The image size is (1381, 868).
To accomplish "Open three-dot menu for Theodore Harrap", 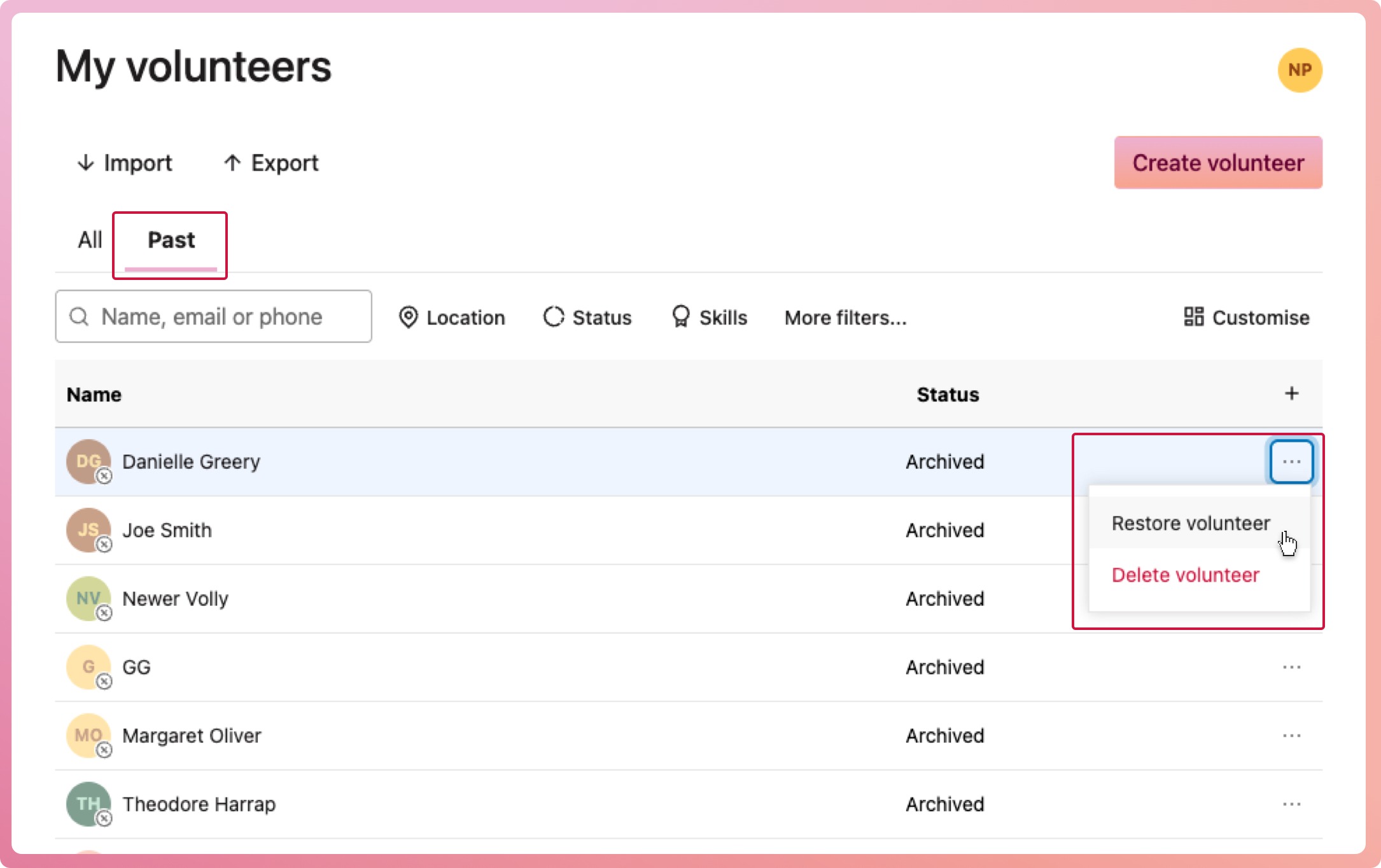I will pos(1291,804).
